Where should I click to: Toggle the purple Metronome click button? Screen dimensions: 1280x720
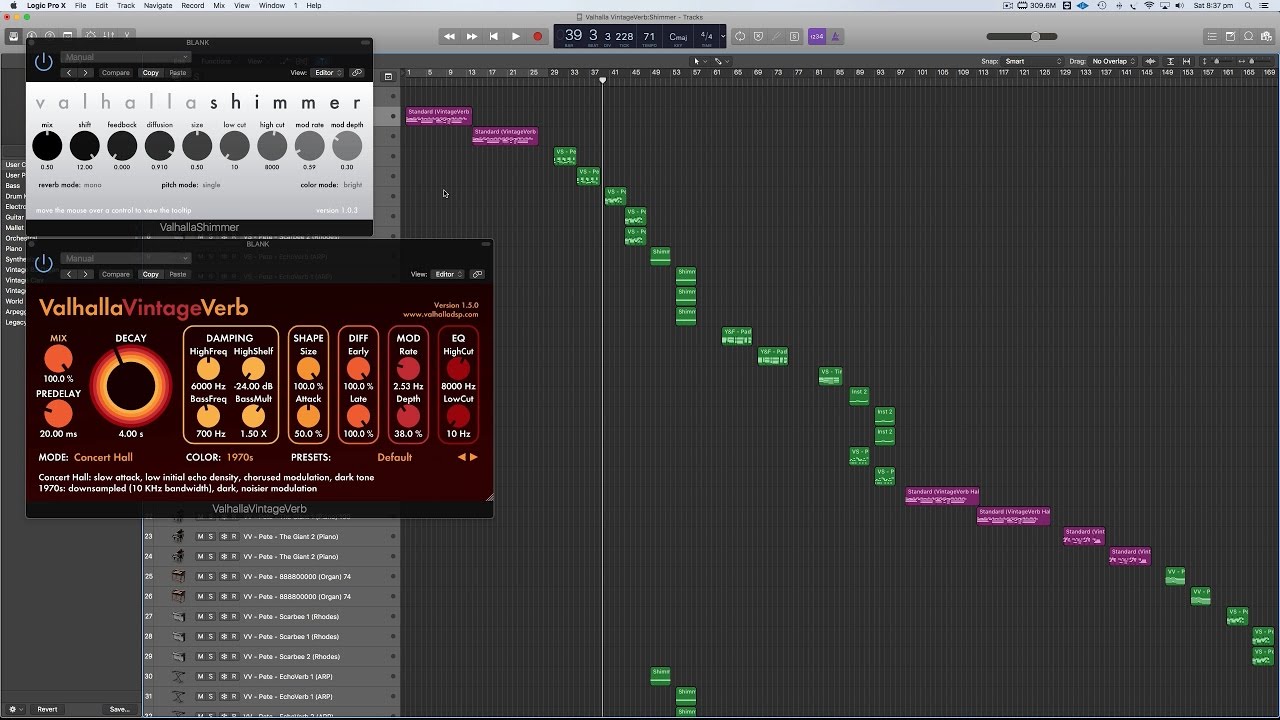point(835,37)
